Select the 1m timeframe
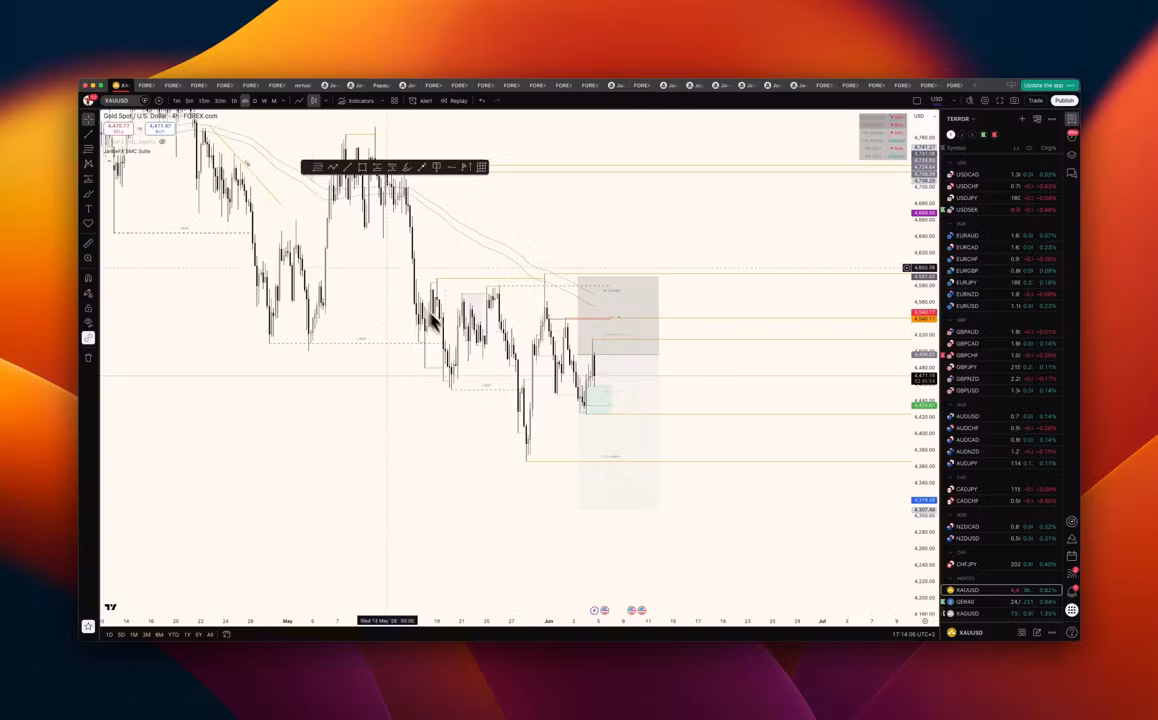This screenshot has height=720, width=1158. click(x=177, y=100)
